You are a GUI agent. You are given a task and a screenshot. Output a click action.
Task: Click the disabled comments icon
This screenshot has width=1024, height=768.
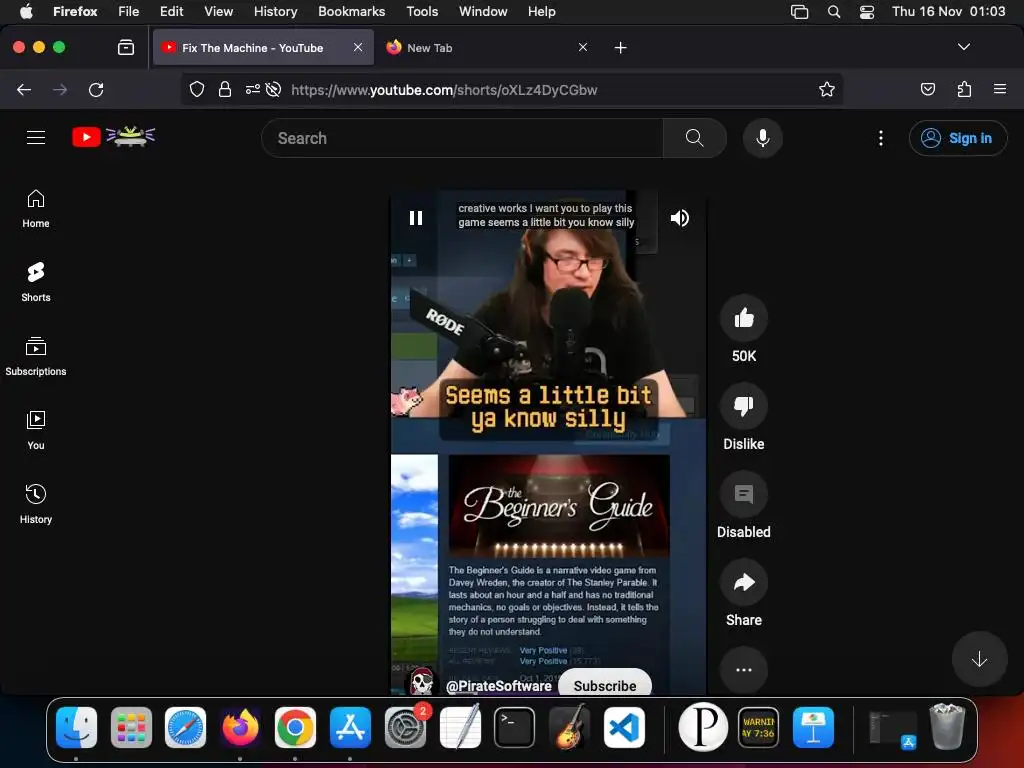[744, 494]
